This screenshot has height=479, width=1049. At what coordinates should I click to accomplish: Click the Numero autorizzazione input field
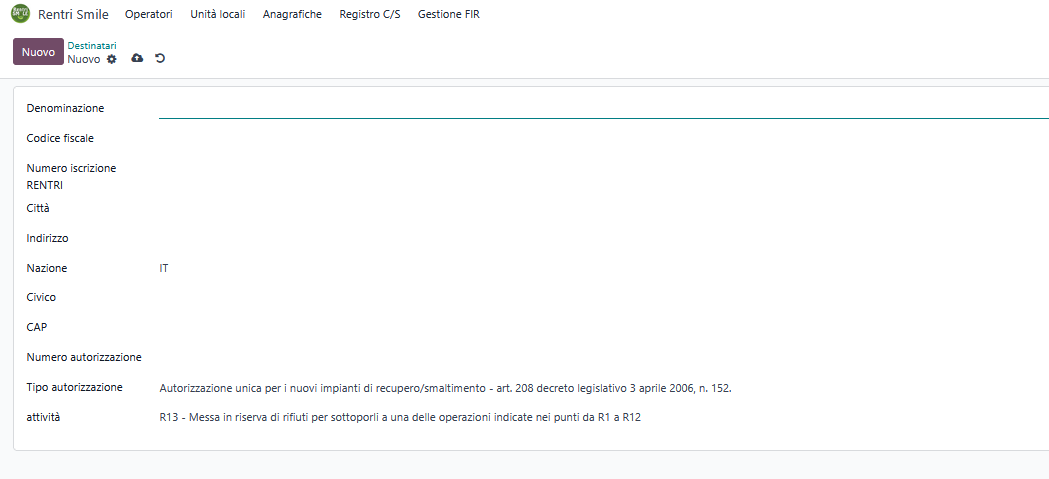coord(603,357)
